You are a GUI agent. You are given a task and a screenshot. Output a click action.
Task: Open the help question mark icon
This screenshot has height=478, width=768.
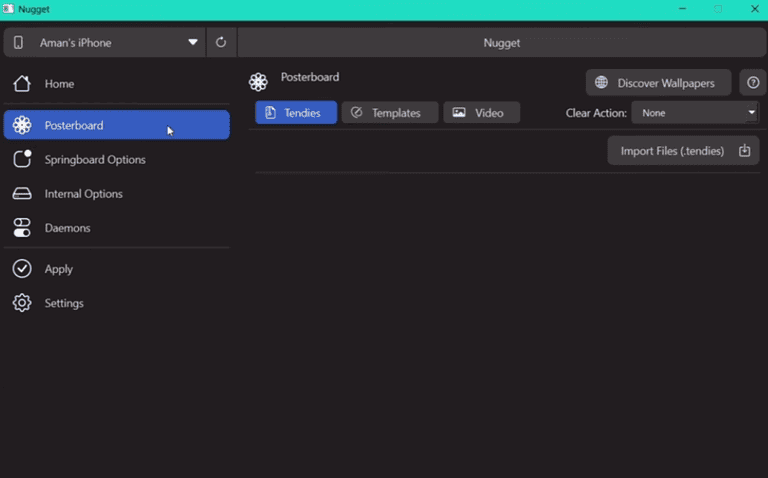click(753, 83)
